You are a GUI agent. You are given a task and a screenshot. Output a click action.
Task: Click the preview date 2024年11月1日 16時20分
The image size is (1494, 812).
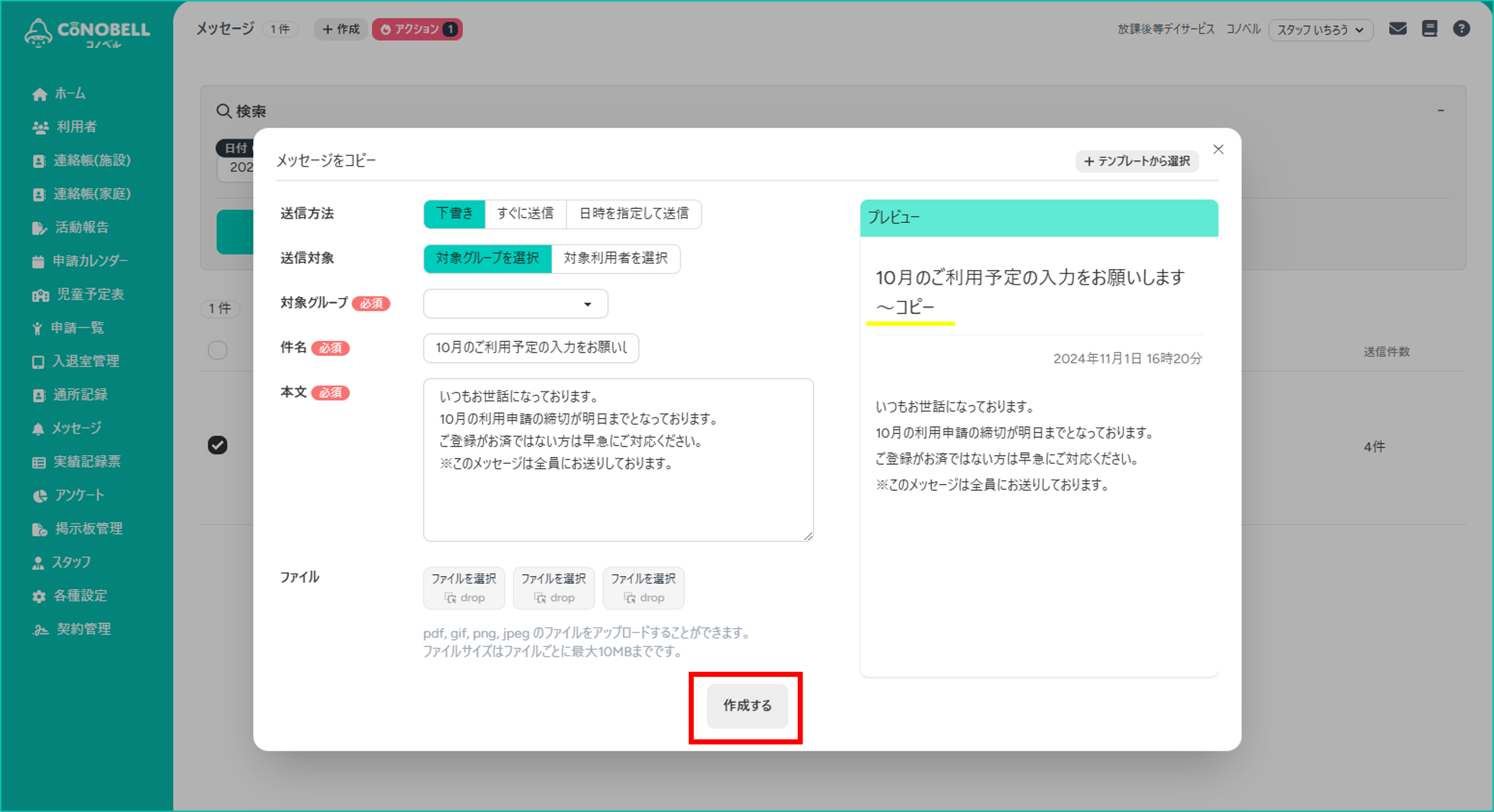[x=1128, y=359]
